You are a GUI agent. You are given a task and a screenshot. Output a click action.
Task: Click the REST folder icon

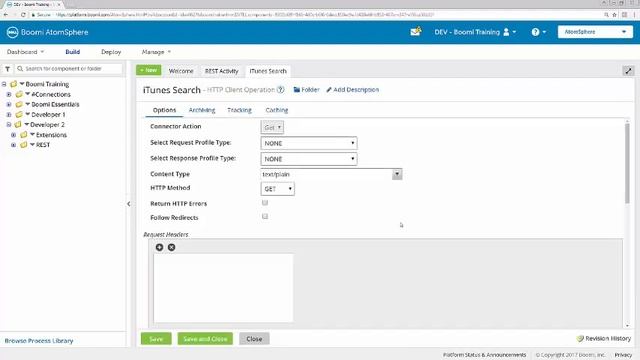[x=24, y=145]
